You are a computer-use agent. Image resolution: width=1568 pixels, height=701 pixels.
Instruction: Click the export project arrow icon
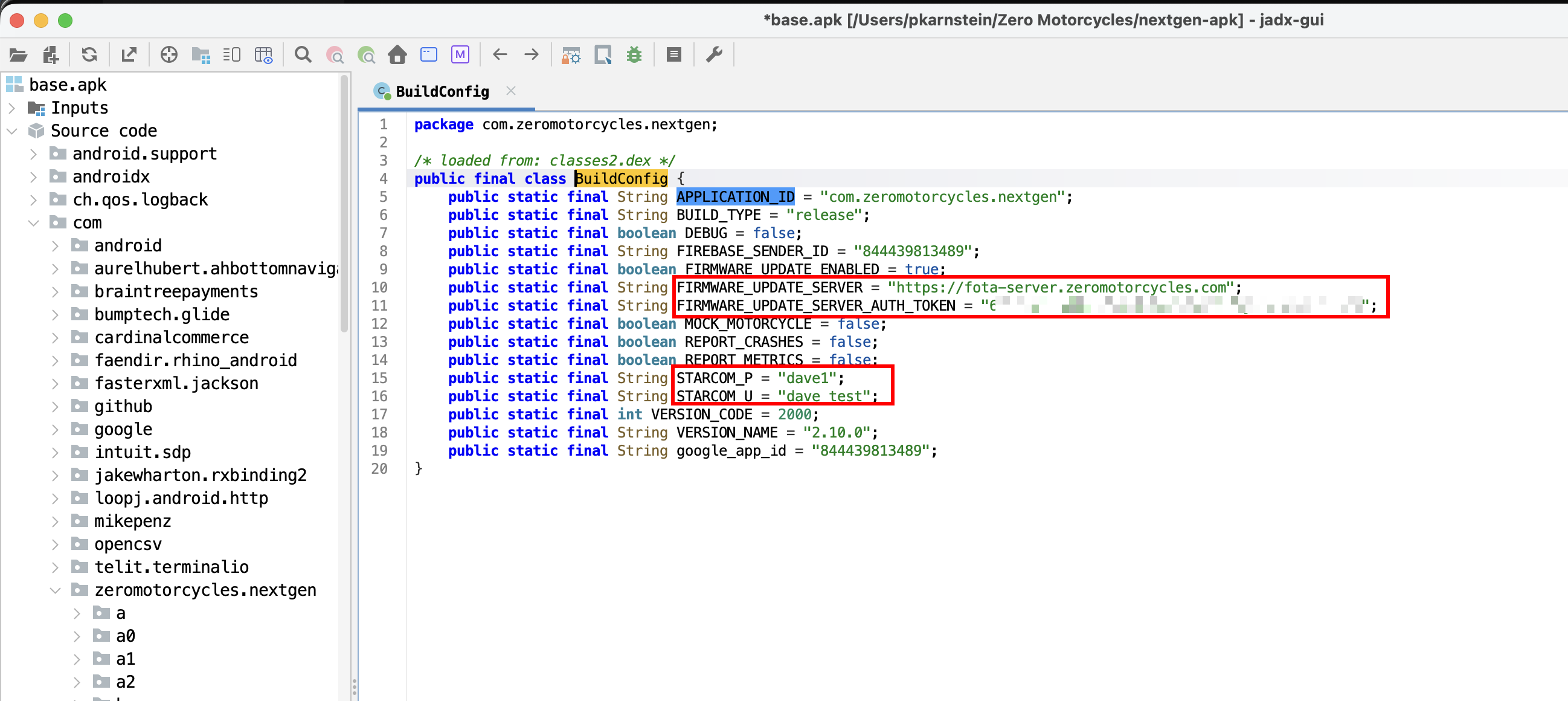(129, 56)
